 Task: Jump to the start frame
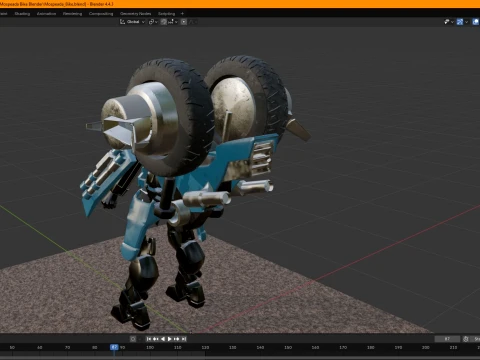[149, 339]
